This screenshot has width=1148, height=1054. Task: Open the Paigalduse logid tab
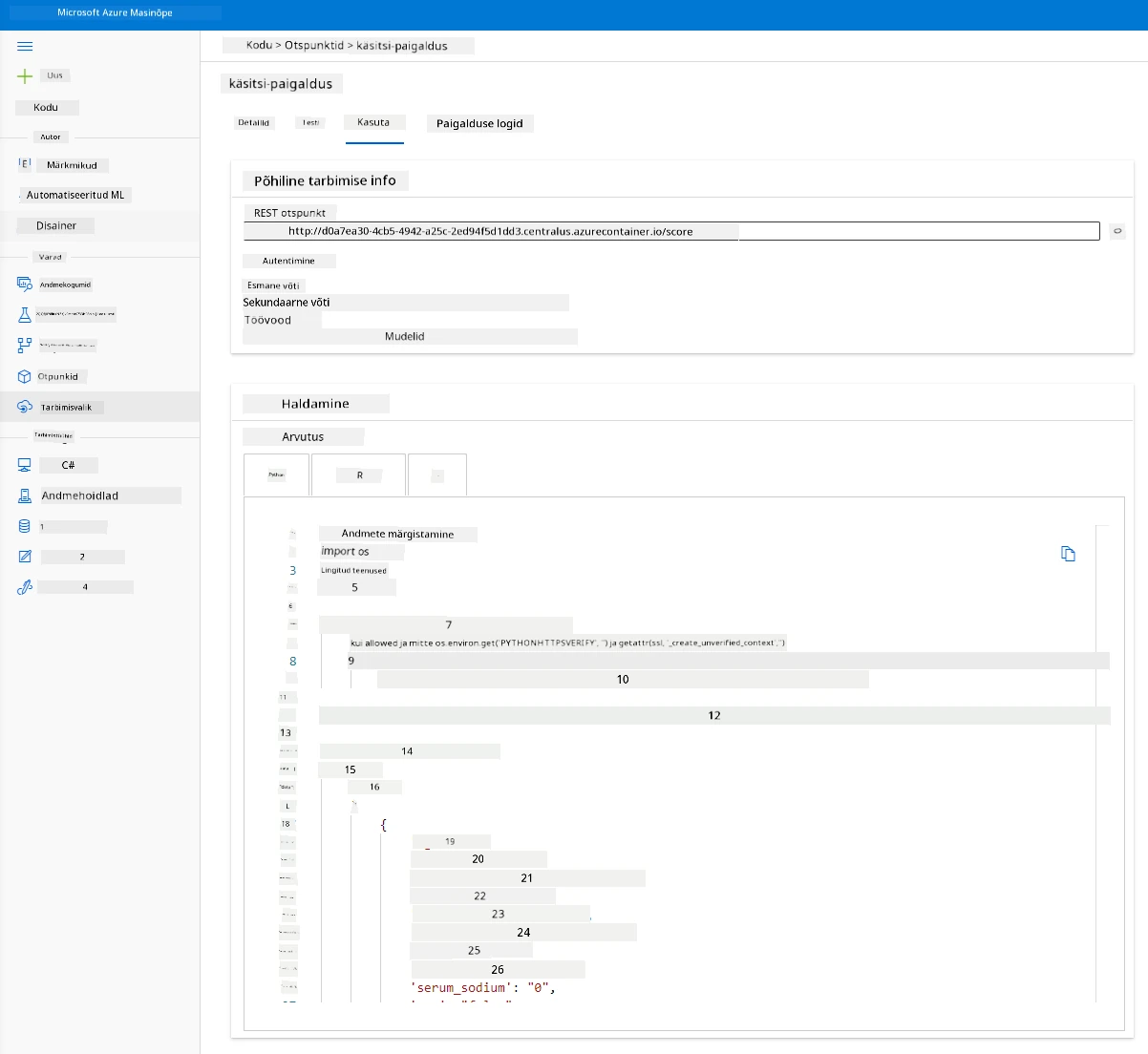(x=479, y=123)
